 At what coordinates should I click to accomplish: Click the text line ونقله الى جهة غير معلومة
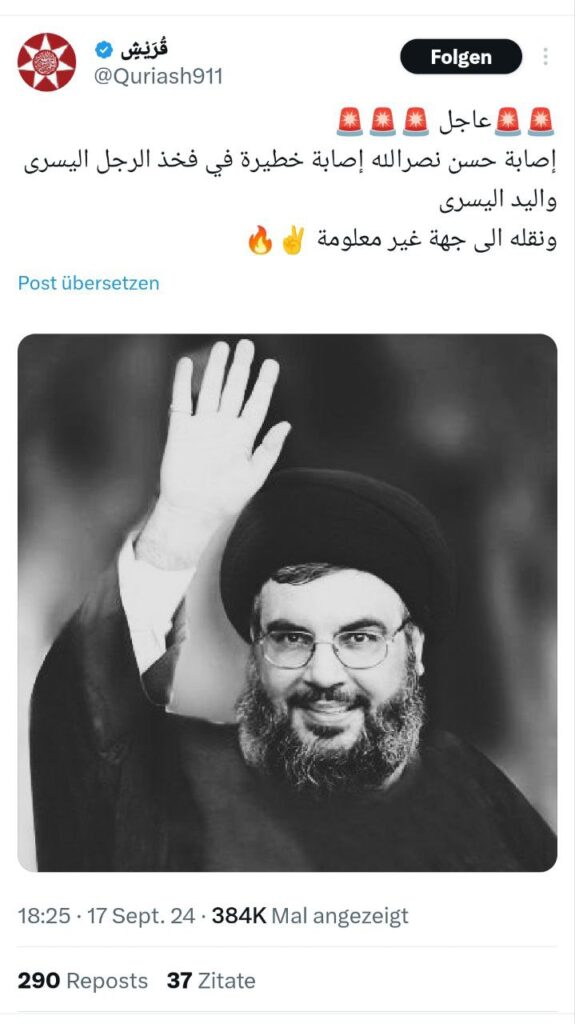(436, 240)
